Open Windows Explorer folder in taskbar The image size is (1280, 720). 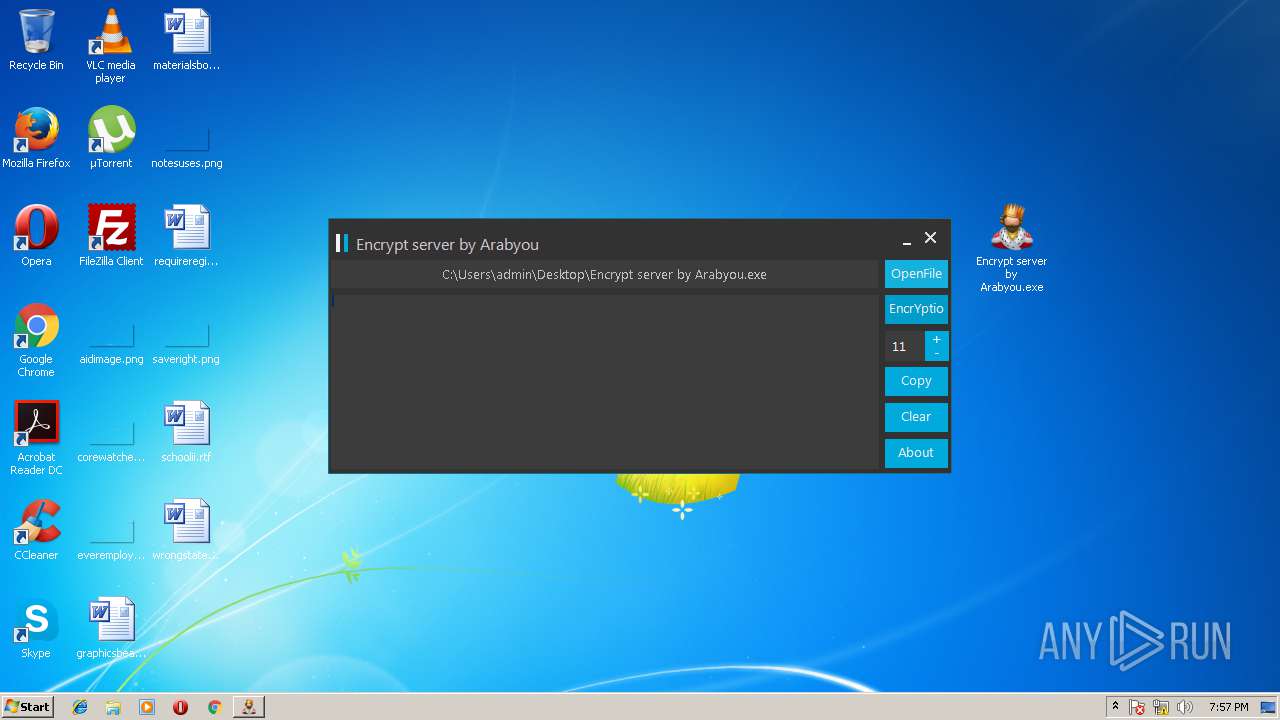click(113, 707)
